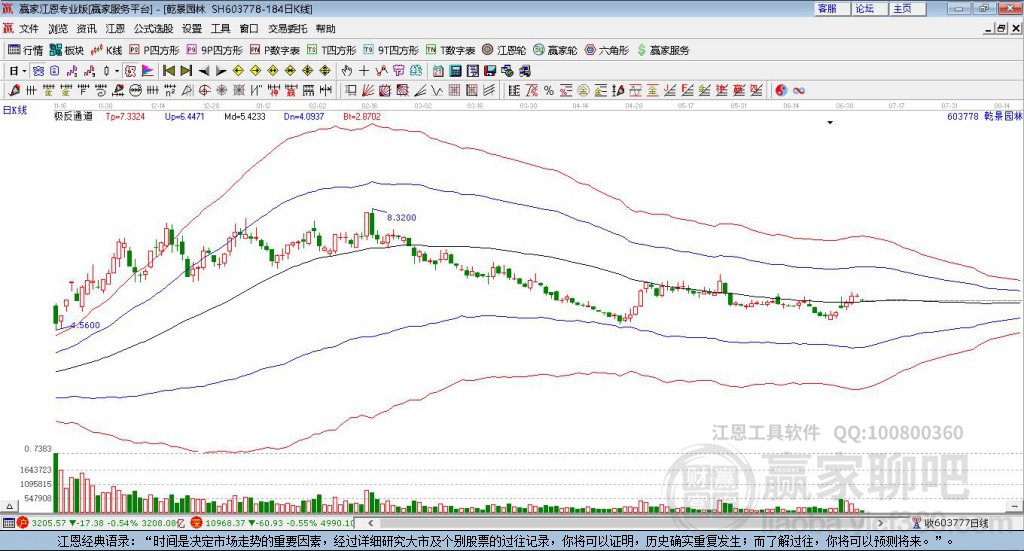
Task: Open the 9T四方形 tool
Action: click(x=391, y=50)
